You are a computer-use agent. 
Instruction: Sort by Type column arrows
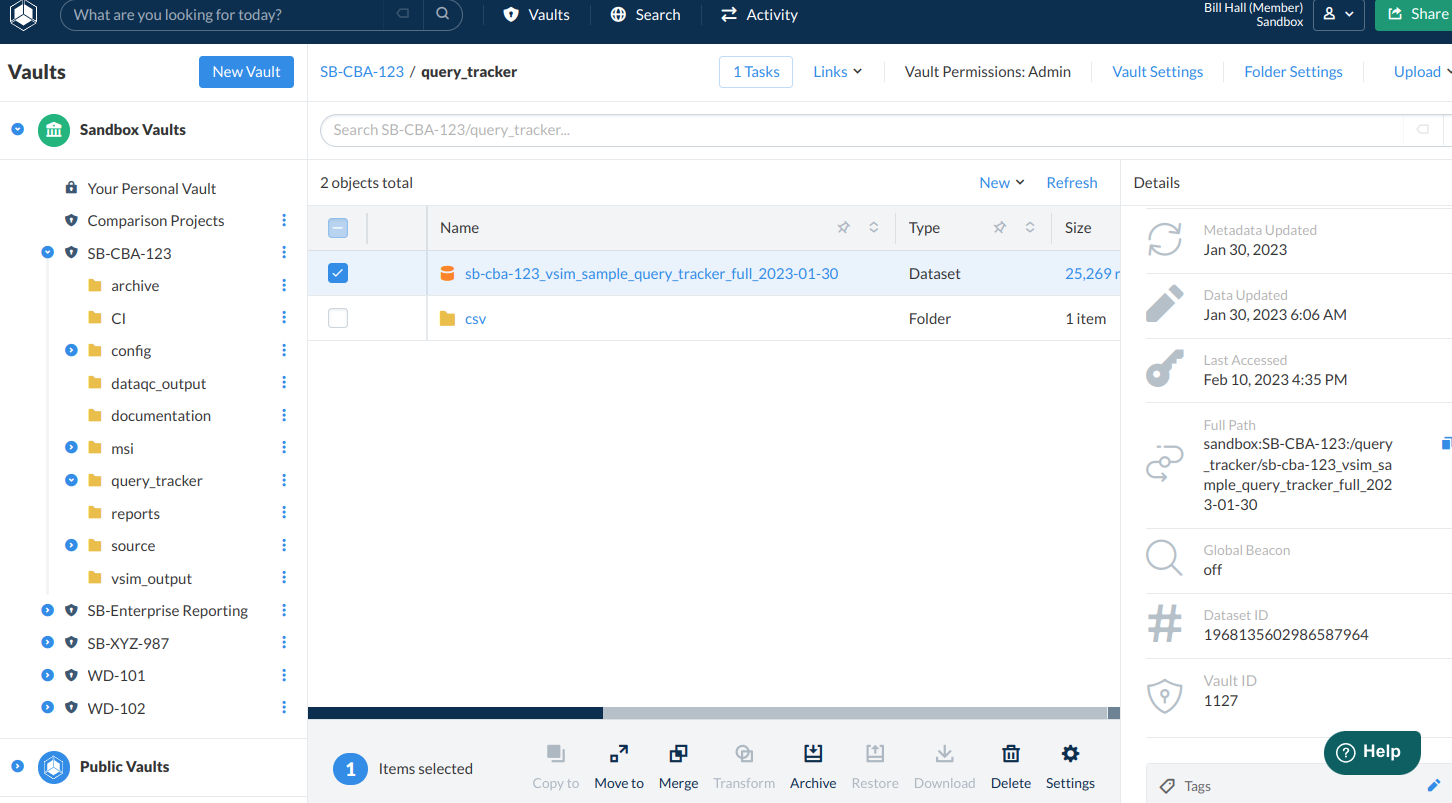tap(1029, 228)
